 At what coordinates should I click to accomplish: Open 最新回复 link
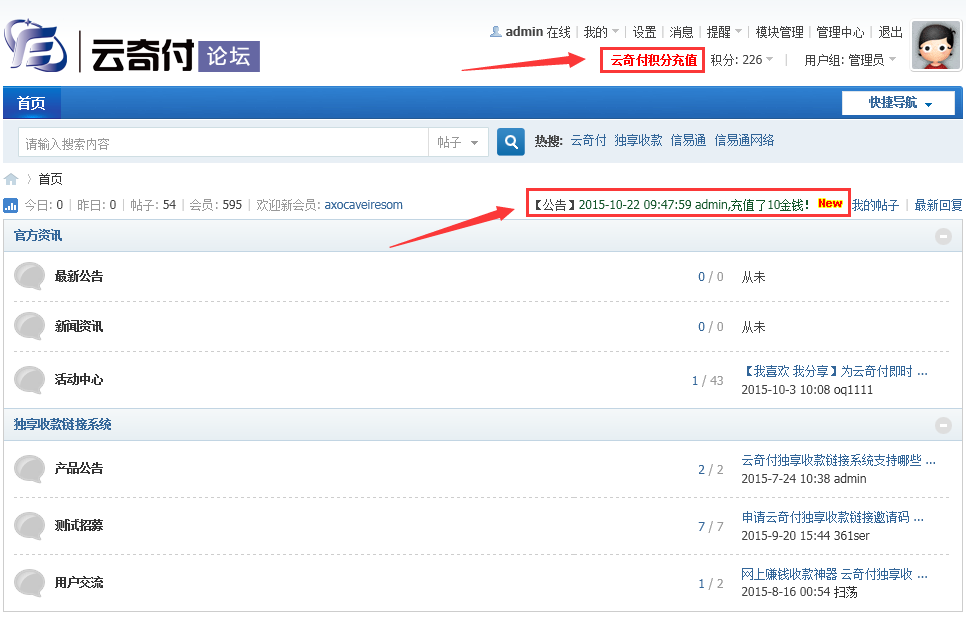pos(938,205)
